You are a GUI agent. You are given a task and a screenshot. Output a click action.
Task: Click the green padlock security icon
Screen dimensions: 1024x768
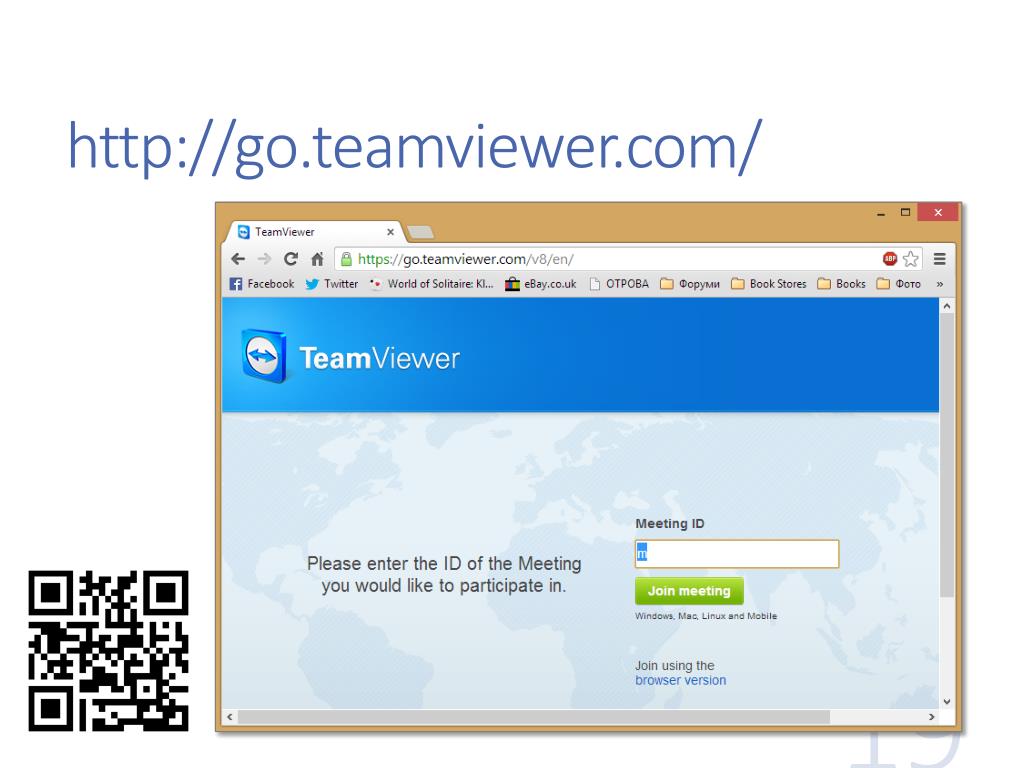coord(347,259)
